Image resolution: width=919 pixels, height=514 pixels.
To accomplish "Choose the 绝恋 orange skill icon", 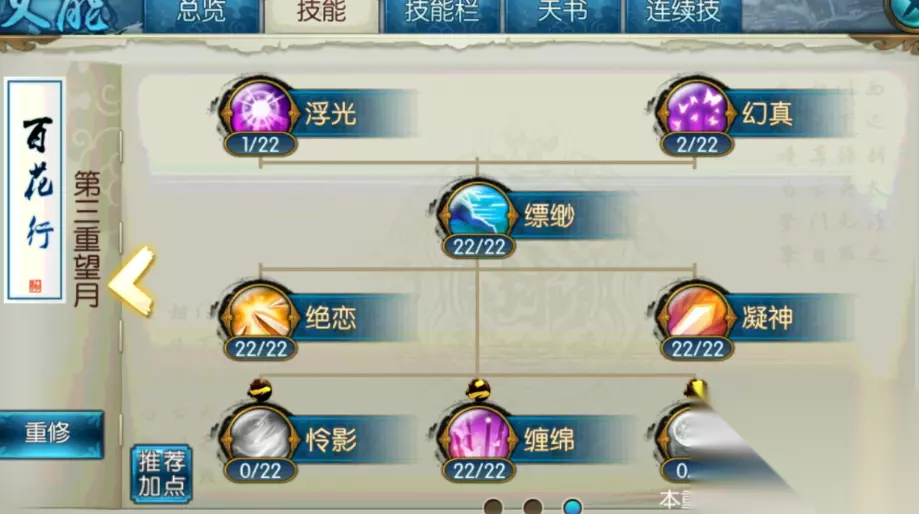I will [x=260, y=314].
